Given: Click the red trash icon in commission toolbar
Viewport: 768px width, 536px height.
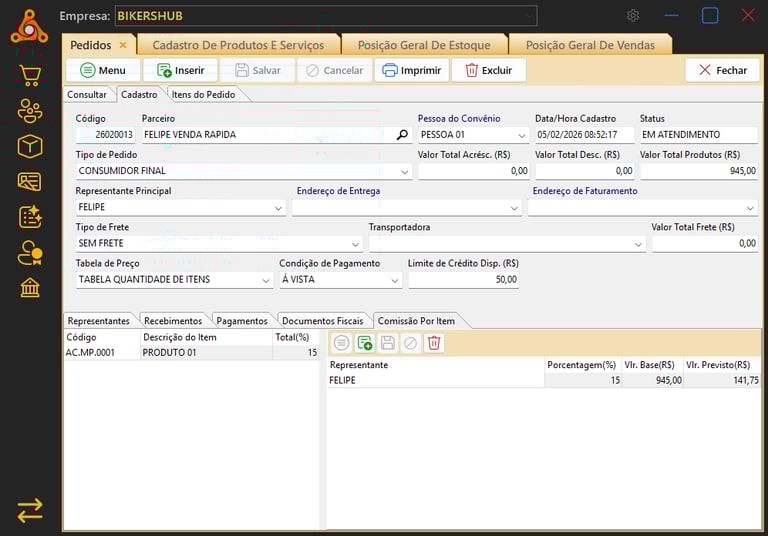Looking at the screenshot, I should point(434,343).
